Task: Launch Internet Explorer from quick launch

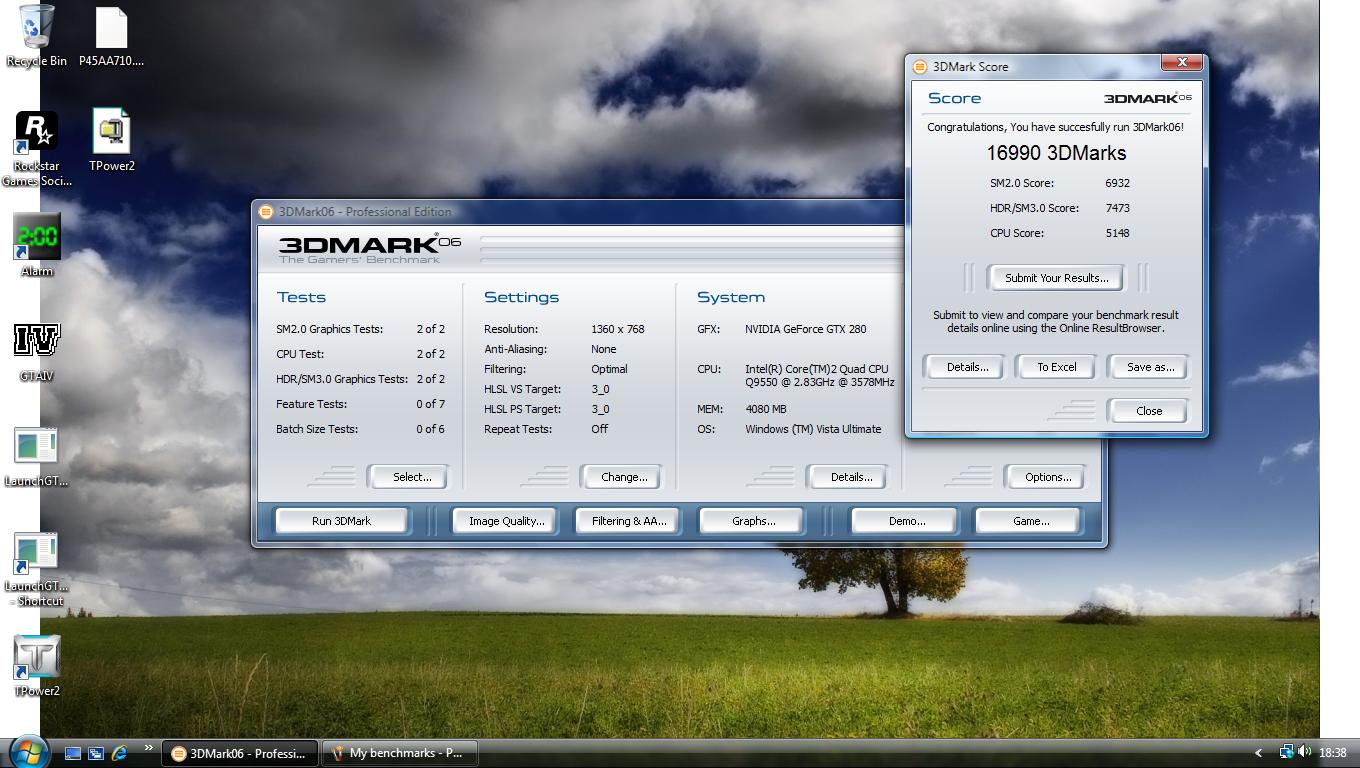Action: pos(119,753)
